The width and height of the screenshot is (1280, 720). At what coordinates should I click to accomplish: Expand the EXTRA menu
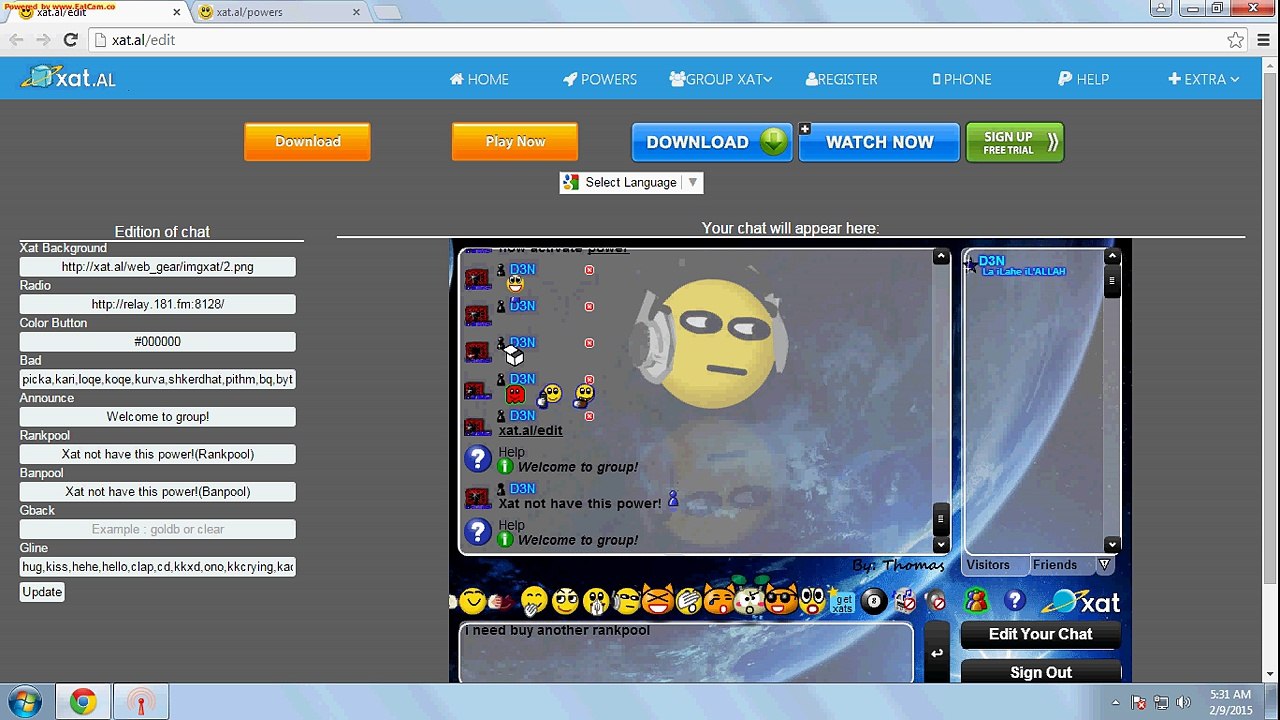tap(1203, 79)
